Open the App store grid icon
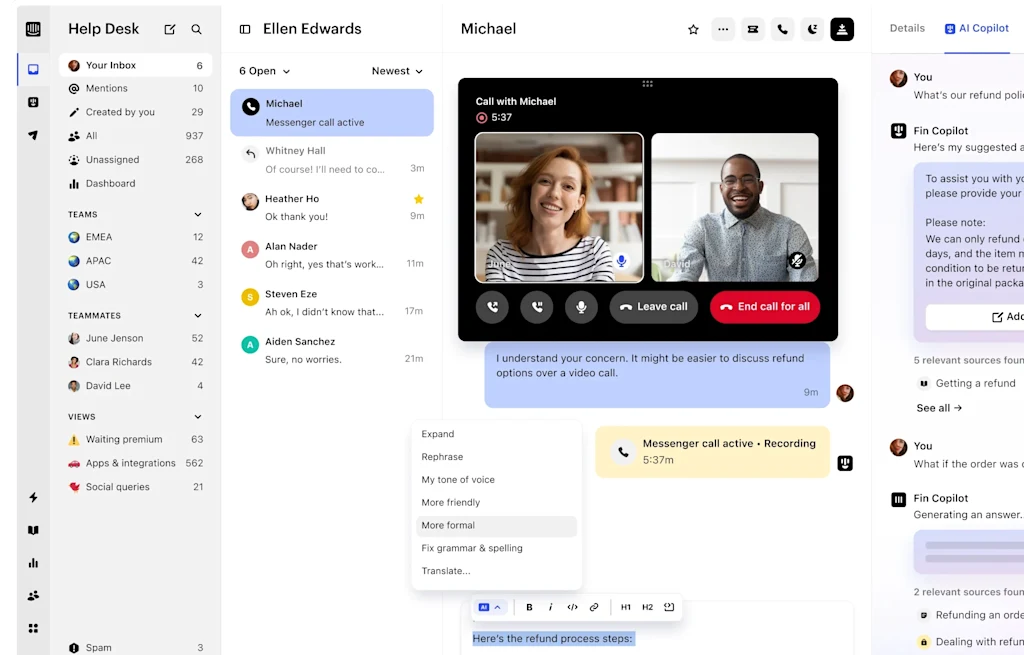1024x655 pixels. pyautogui.click(x=33, y=628)
